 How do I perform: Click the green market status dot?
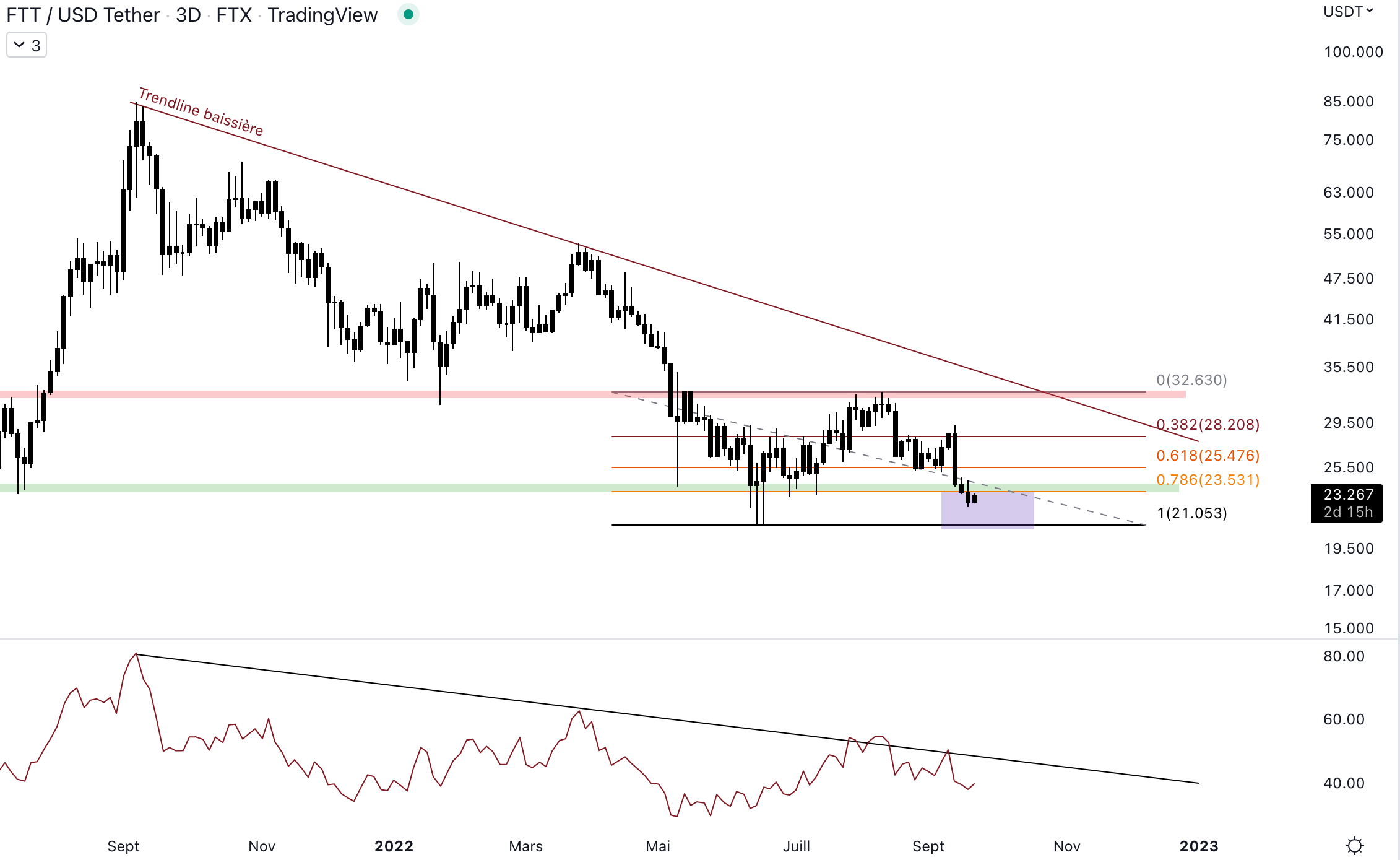[x=408, y=14]
